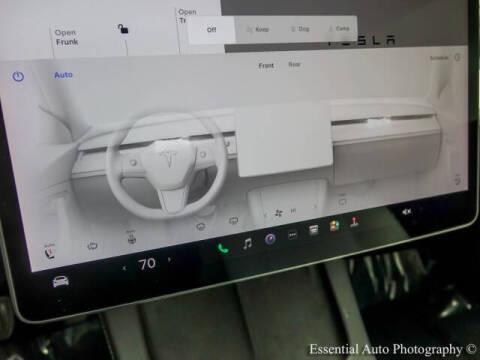Image resolution: width=480 pixels, height=360 pixels.
Task: Select the Keep climate mode
Action: tap(258, 29)
